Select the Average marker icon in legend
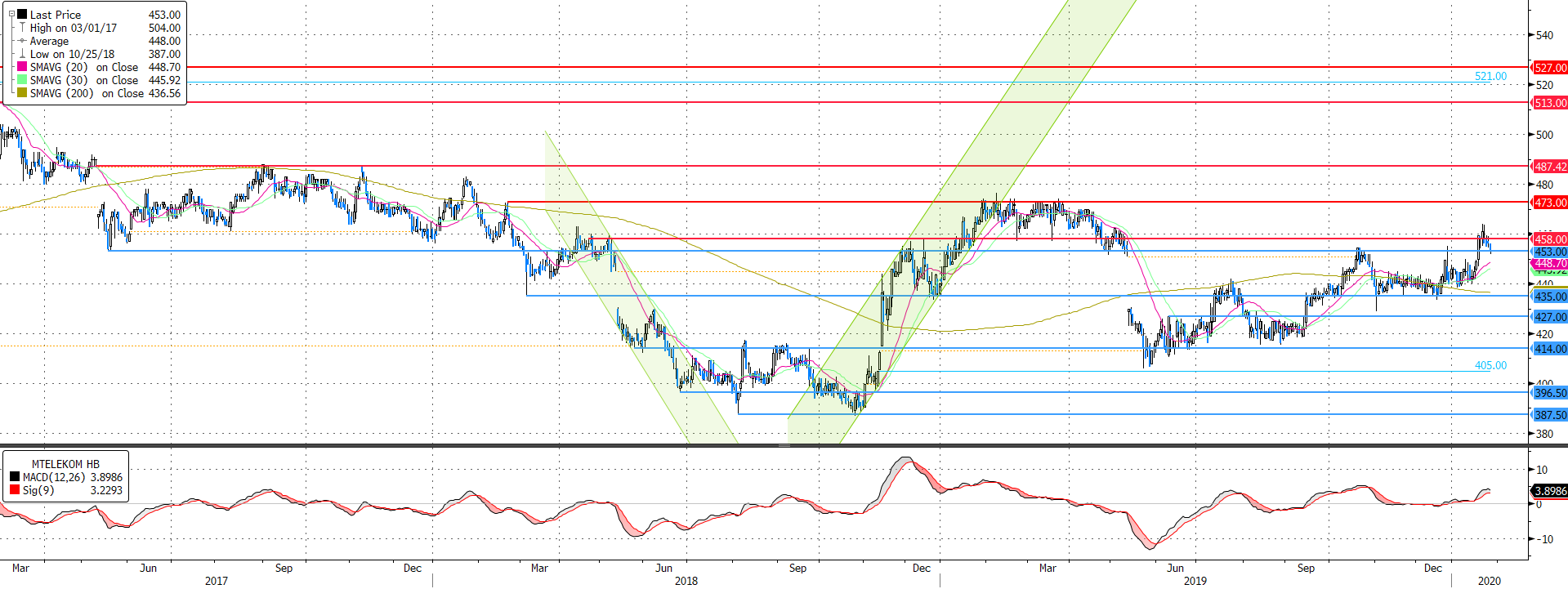This screenshot has height=589, width=1568. 22,41
